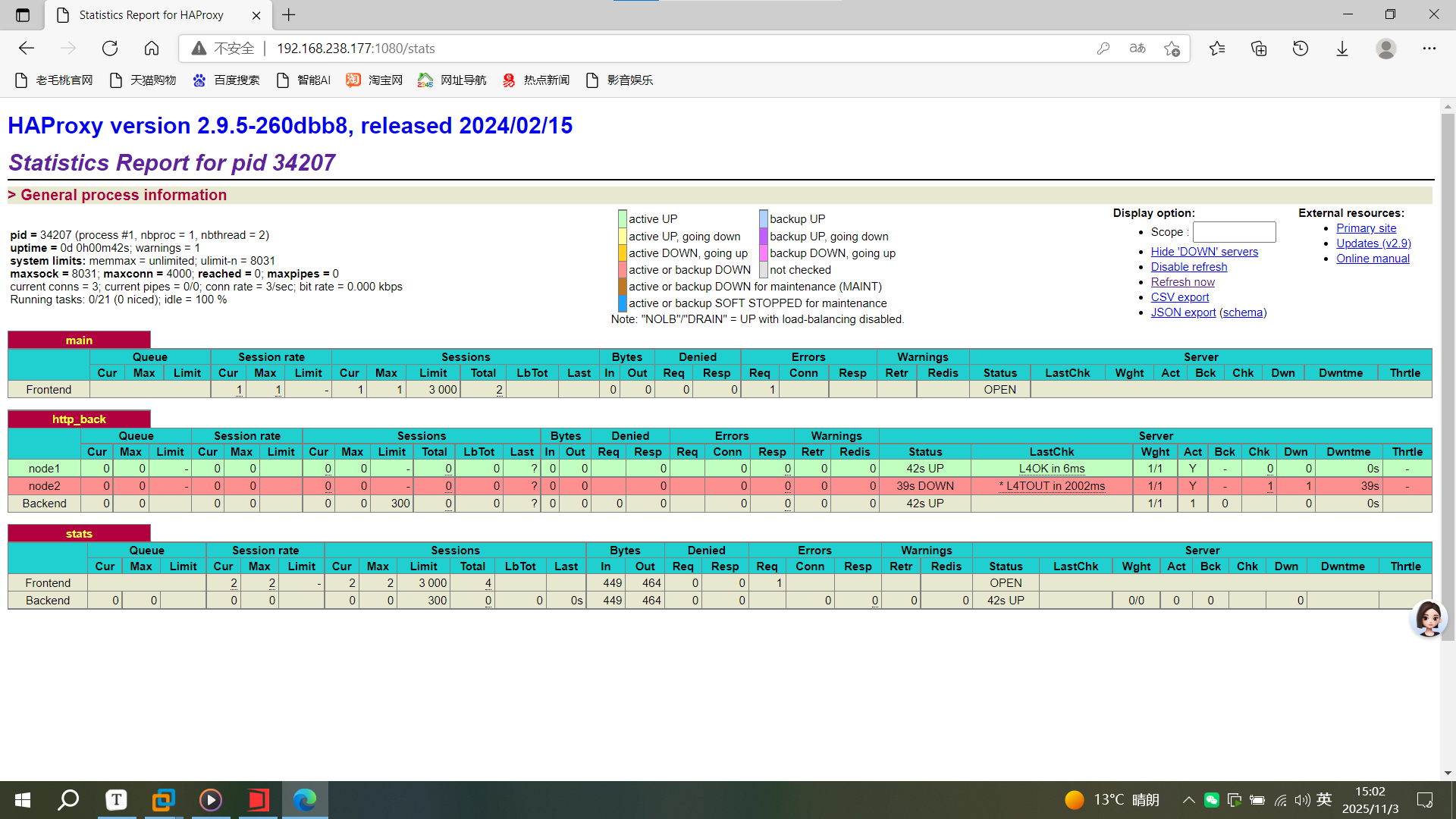Viewport: 1456px width, 819px height.
Task: Click the Hide 'DOWN' servers link
Action: pos(1204,252)
